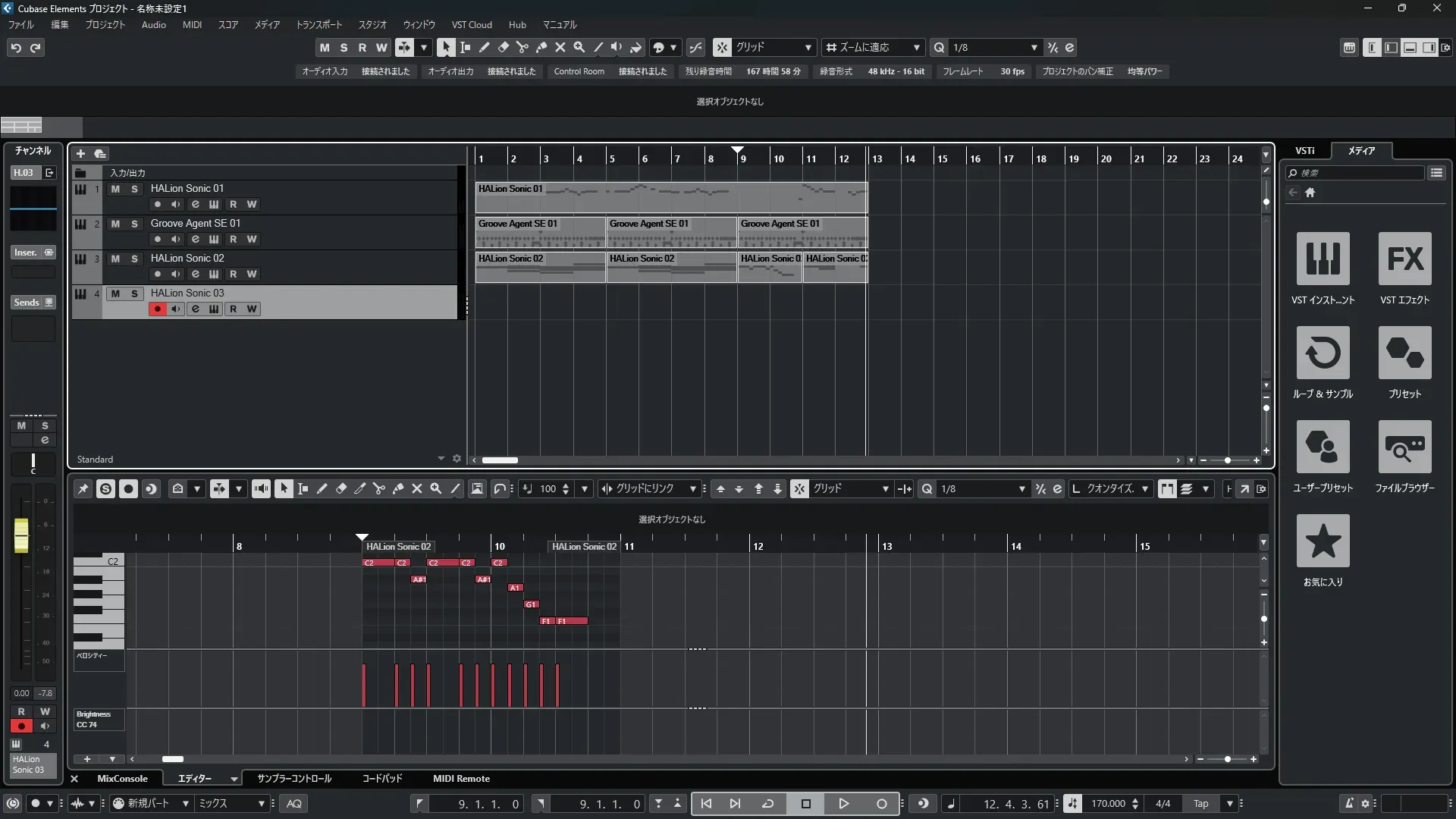Click the Add Track plus icon
This screenshot has height=819, width=1456.
(80, 154)
